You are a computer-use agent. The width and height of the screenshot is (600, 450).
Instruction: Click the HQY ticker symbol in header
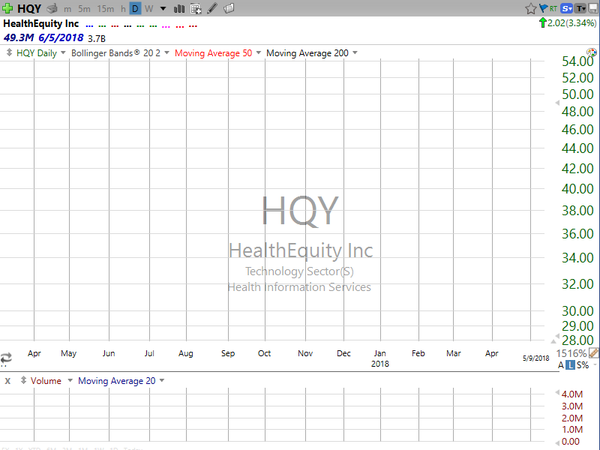pos(29,8)
